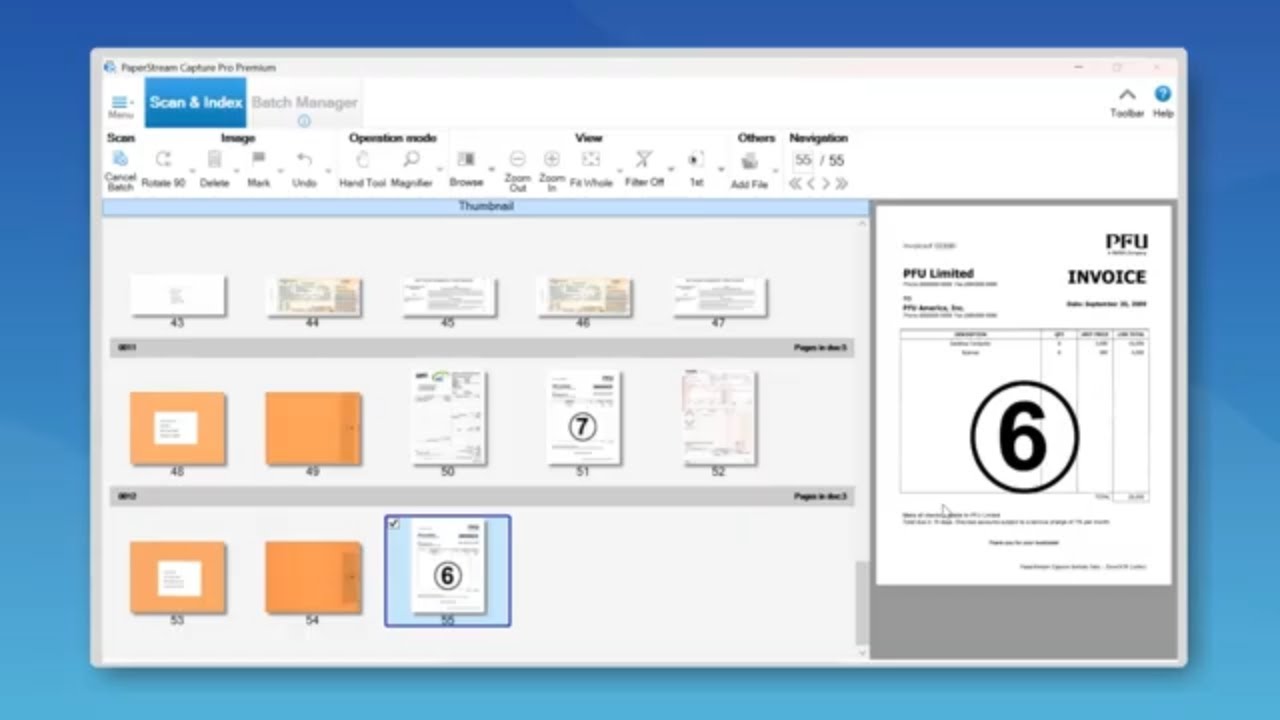Click the 1st page view icon
Viewport: 1280px width, 720px height.
(x=696, y=159)
